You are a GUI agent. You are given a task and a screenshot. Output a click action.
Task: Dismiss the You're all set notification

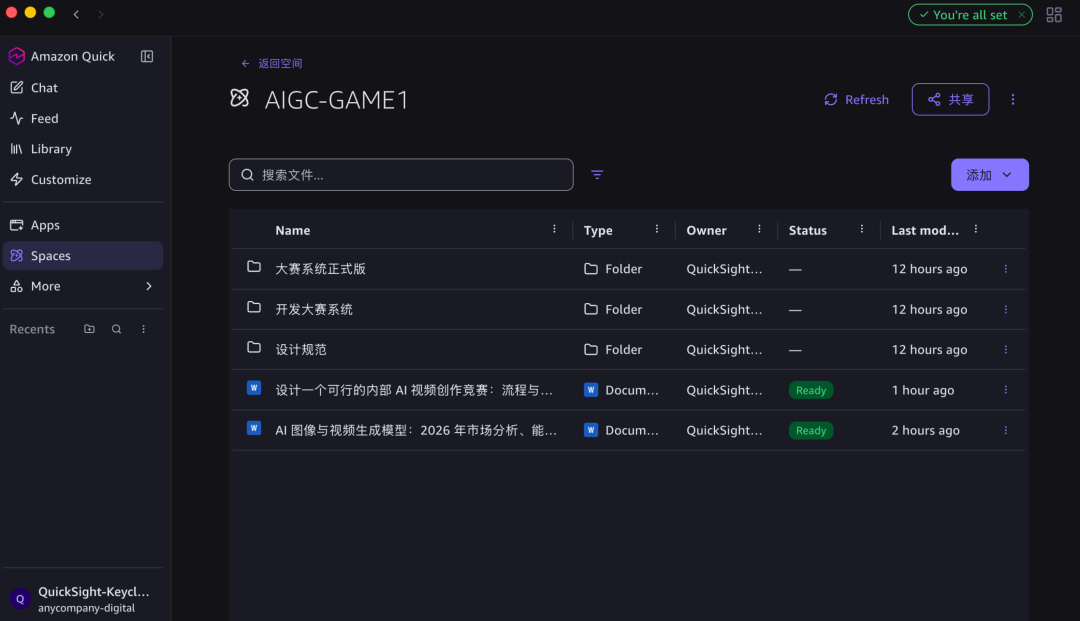coord(1021,14)
